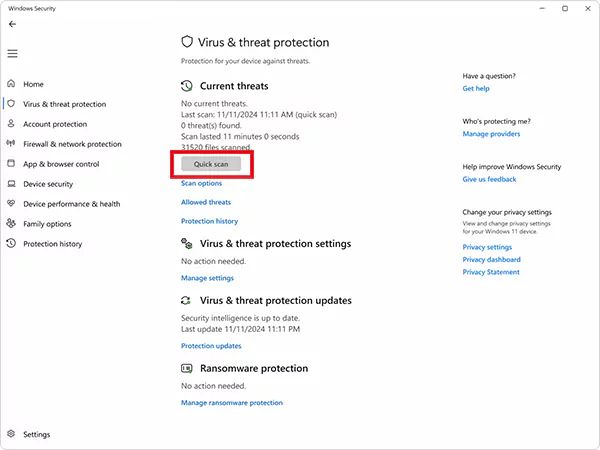The height and width of the screenshot is (450, 600).
Task: Start a Quick scan
Action: [x=211, y=164]
